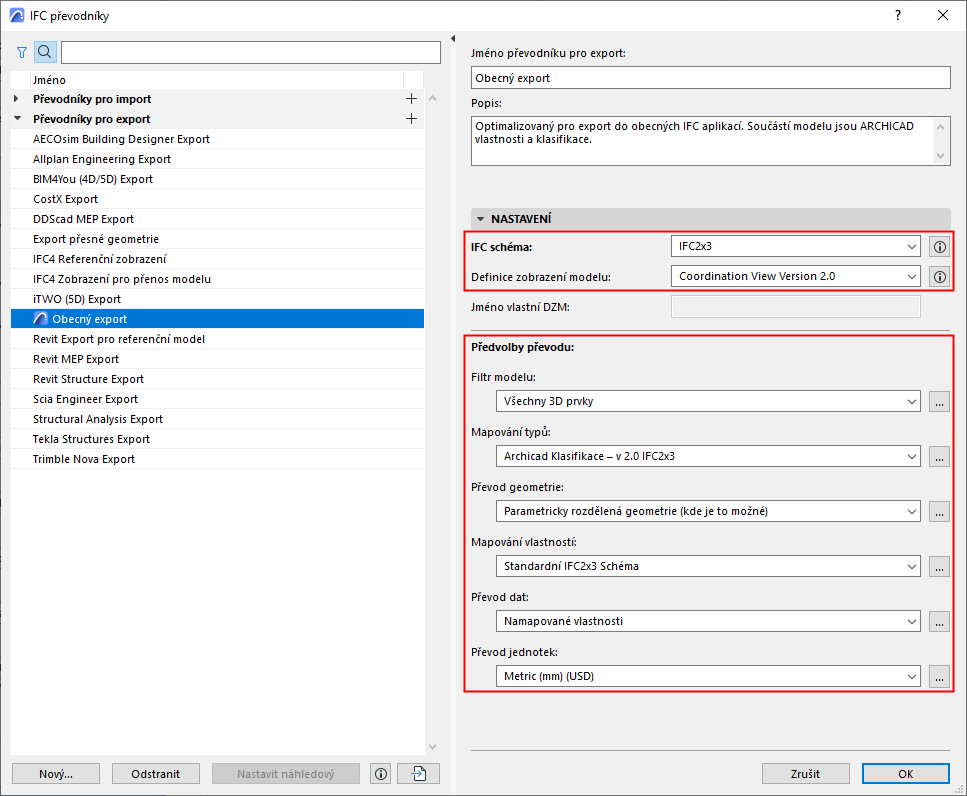This screenshot has width=967, height=796.
Task: Collapse Převodníky pro export group
Action: click(x=17, y=118)
